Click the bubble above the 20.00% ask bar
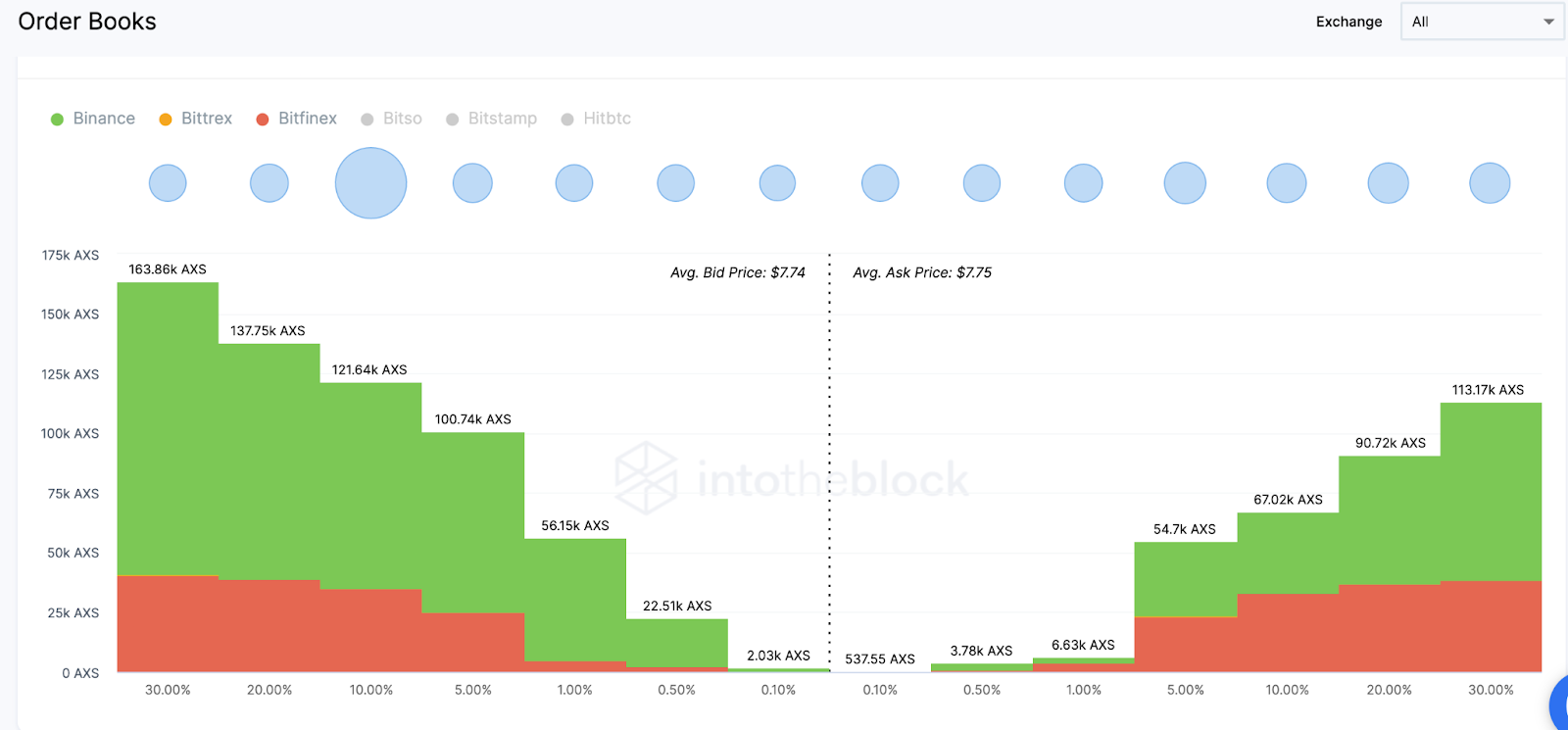Viewport: 1568px width, 730px height. 1388,183
